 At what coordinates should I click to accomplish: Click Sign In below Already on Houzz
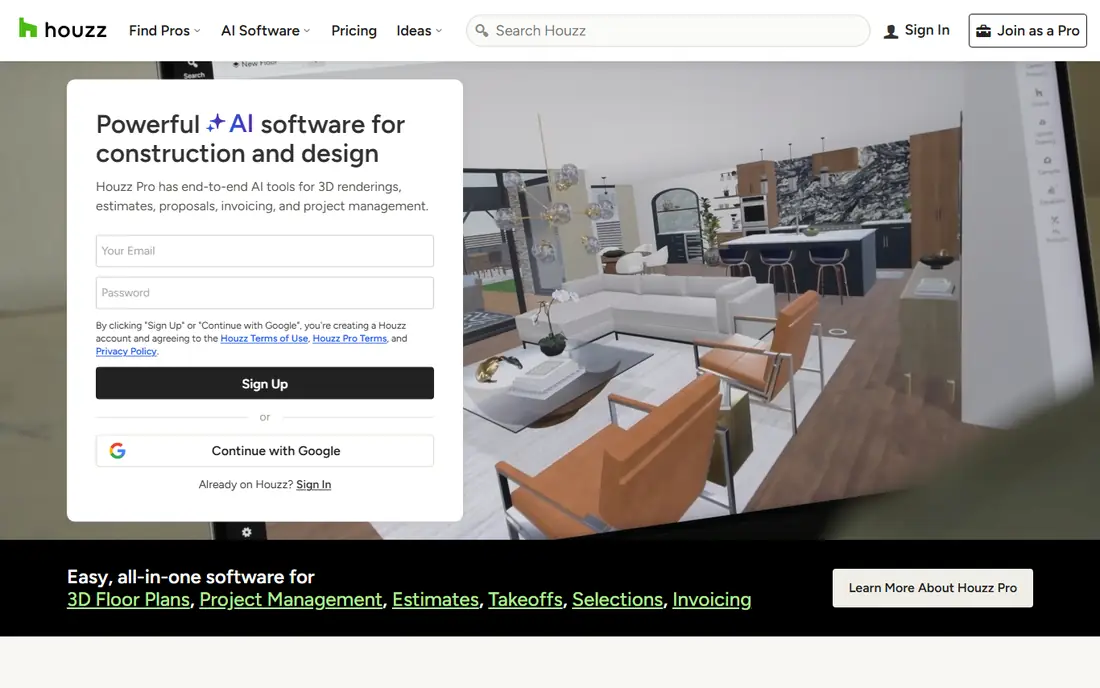click(x=314, y=485)
